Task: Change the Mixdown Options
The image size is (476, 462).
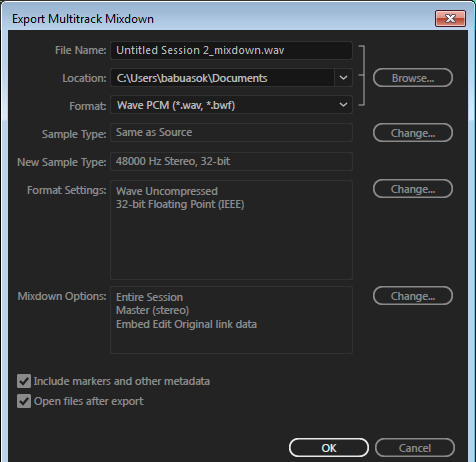Action: point(413,296)
